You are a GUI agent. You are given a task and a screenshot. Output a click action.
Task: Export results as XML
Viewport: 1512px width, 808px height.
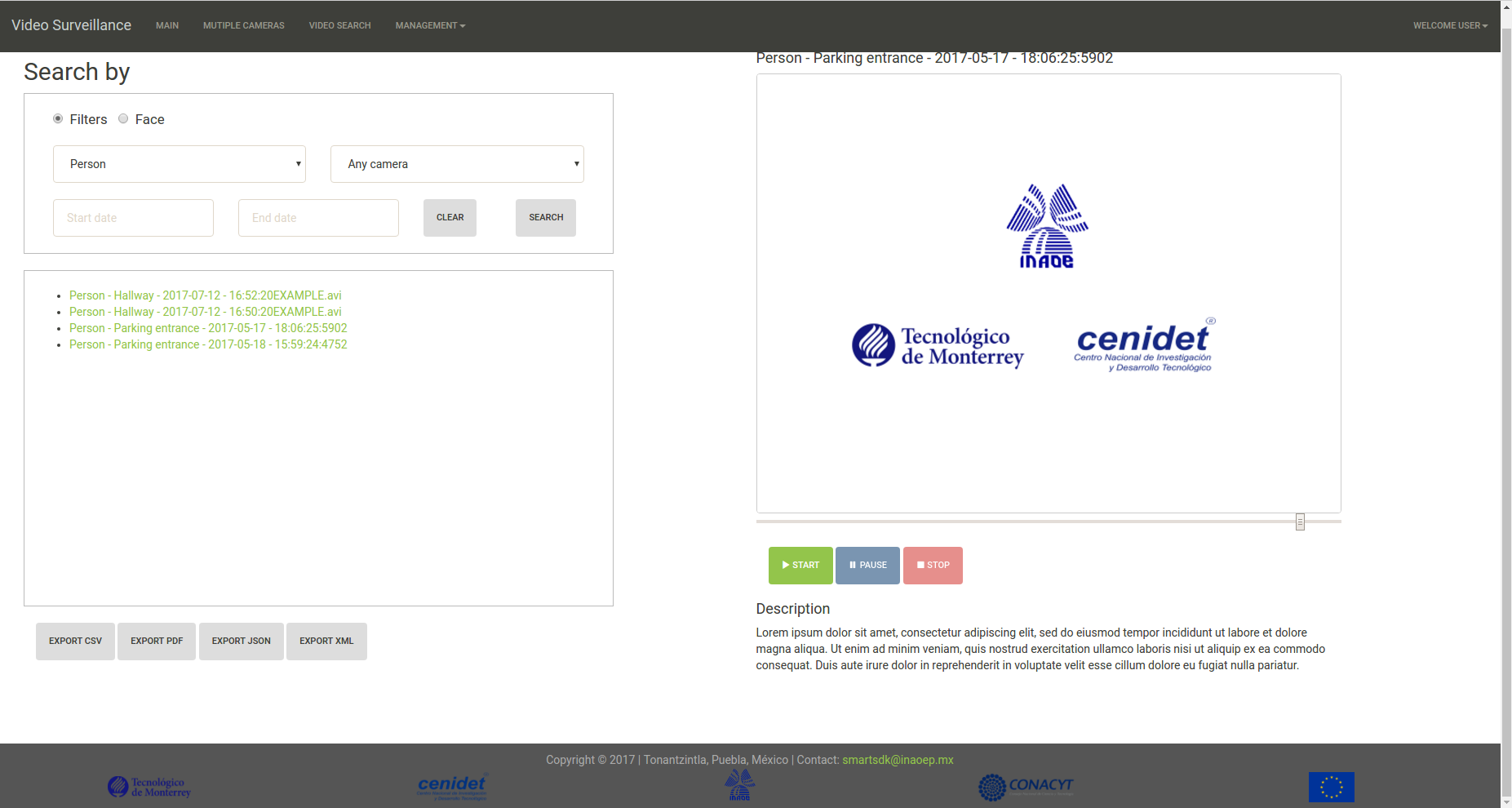[x=326, y=642]
